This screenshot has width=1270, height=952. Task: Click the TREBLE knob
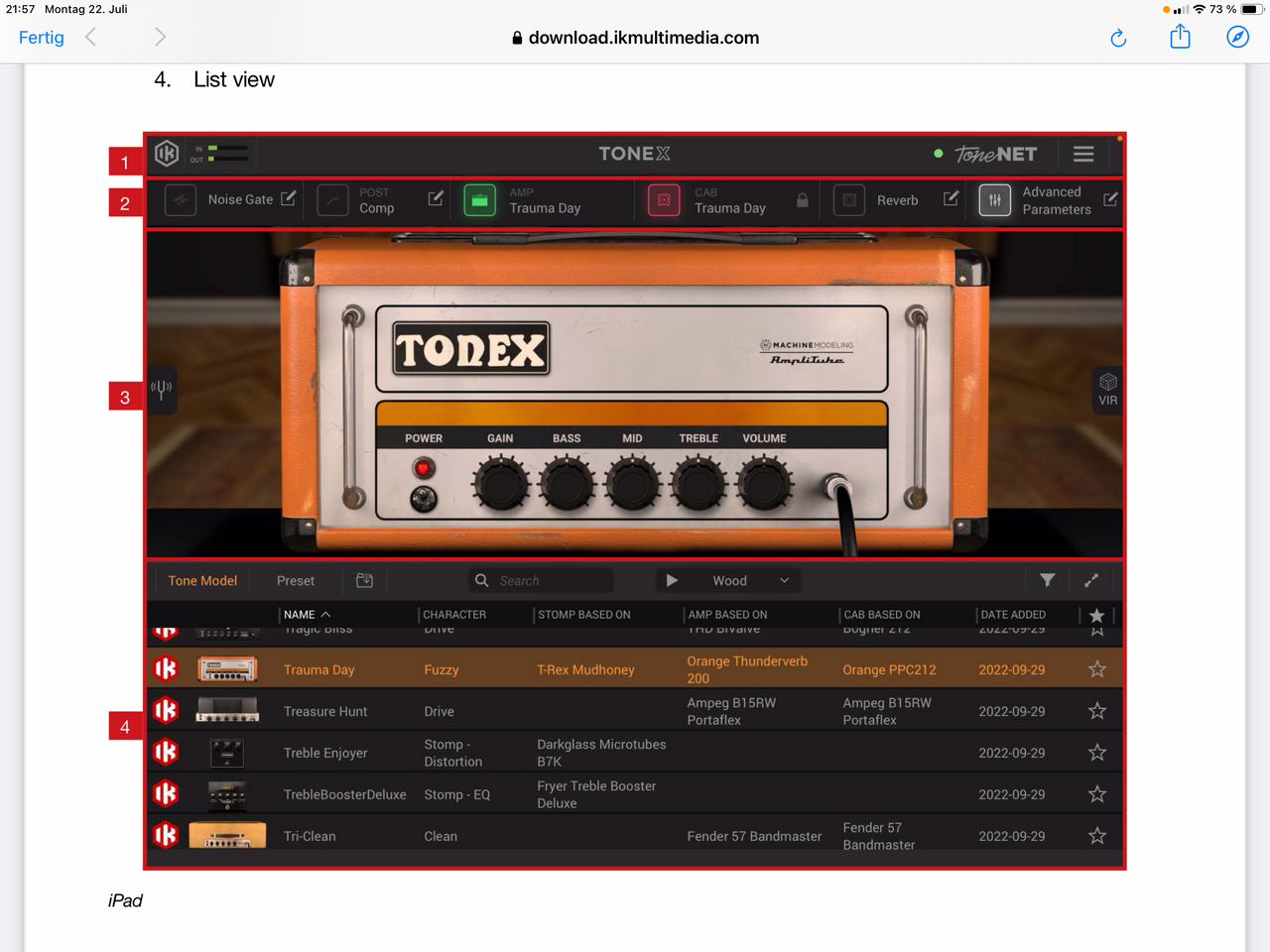[x=698, y=484]
